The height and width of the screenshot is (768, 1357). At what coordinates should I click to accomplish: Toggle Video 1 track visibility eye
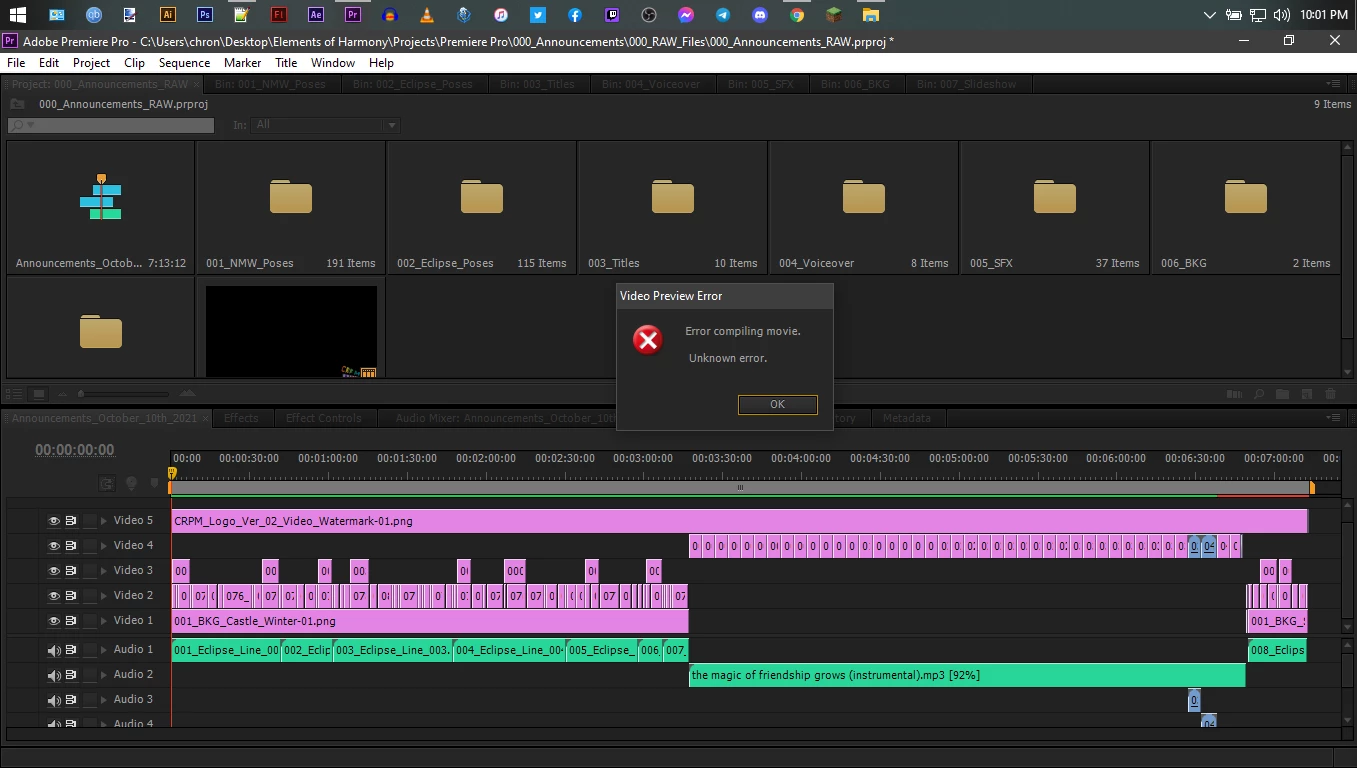(x=54, y=621)
